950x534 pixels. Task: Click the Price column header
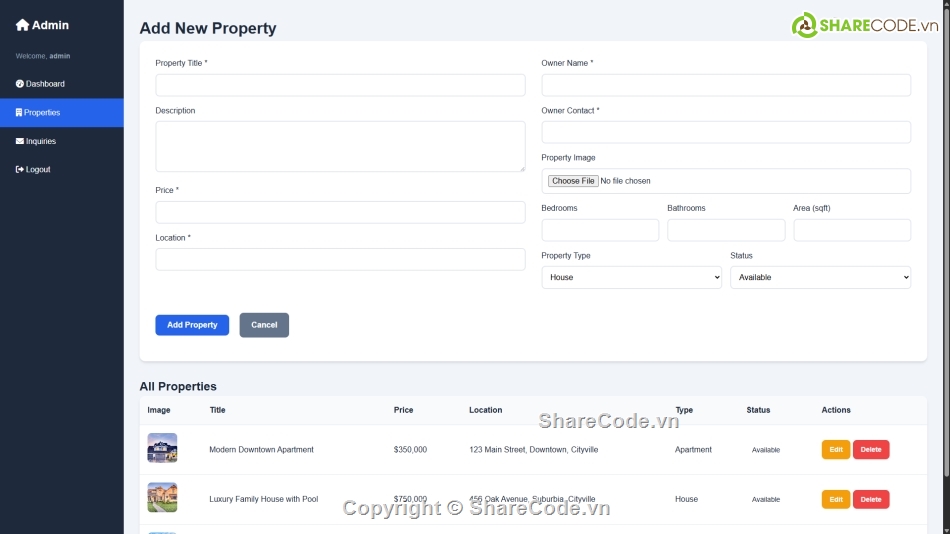point(404,410)
